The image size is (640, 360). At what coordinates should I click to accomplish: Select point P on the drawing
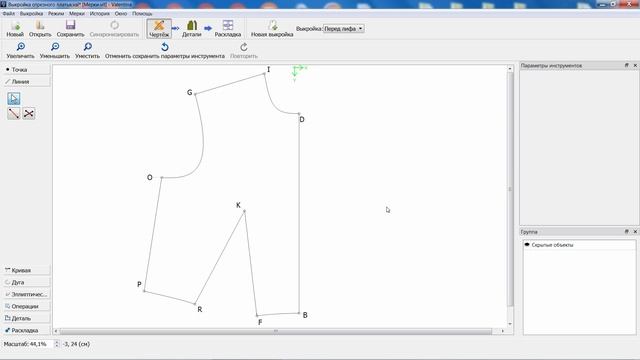[144, 291]
